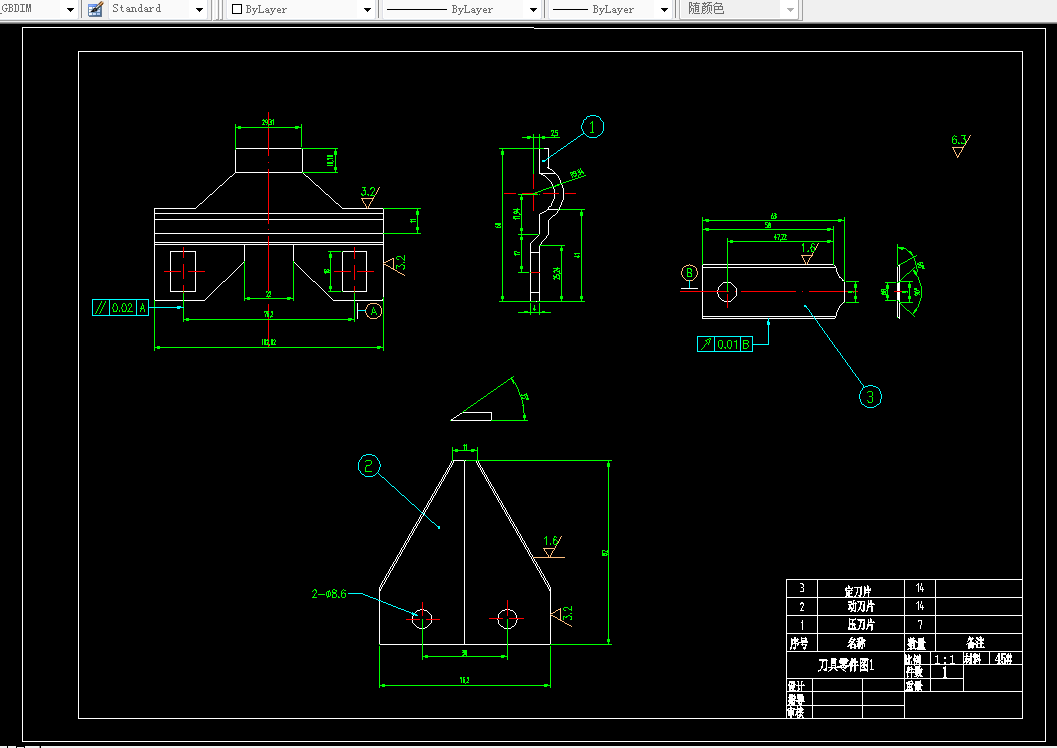The height and width of the screenshot is (748, 1057).
Task: Select datum symbol A
Action: coord(373,311)
